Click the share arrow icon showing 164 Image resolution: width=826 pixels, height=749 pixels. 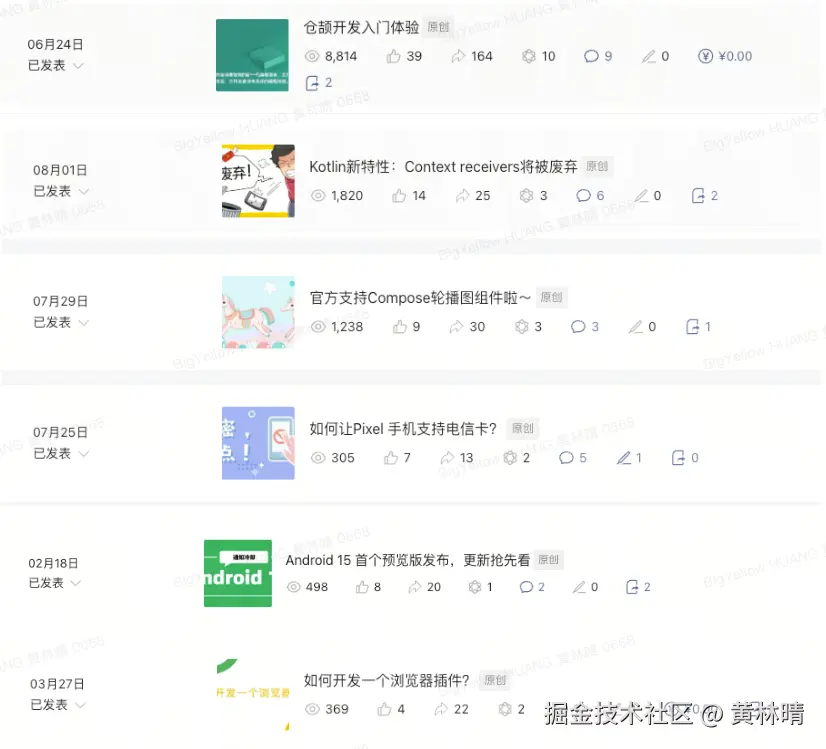coord(458,56)
